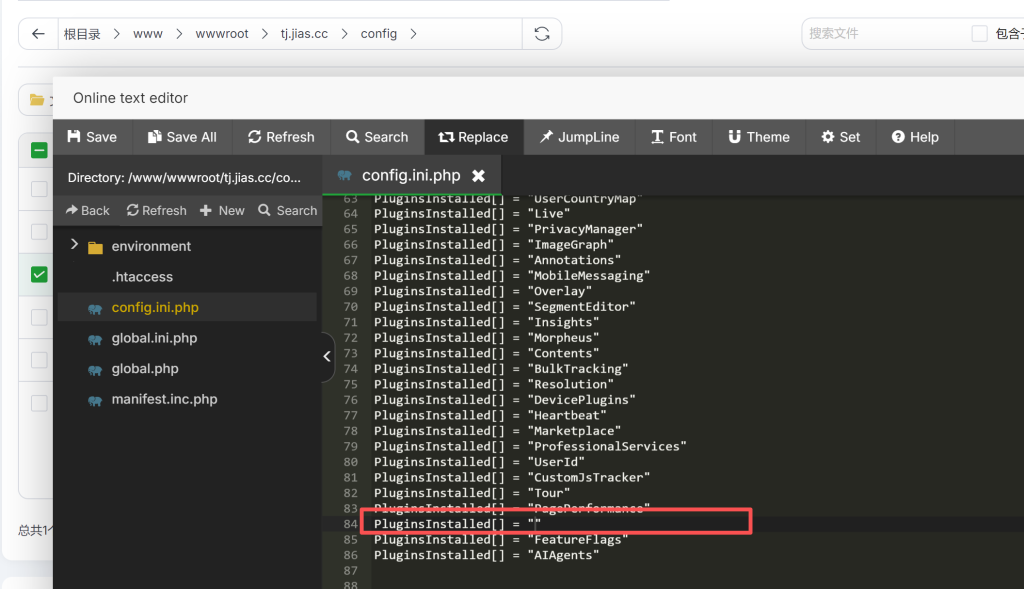Viewport: 1024px width, 589px height.
Task: Click the refresh icon beside the path bar
Action: [x=542, y=34]
